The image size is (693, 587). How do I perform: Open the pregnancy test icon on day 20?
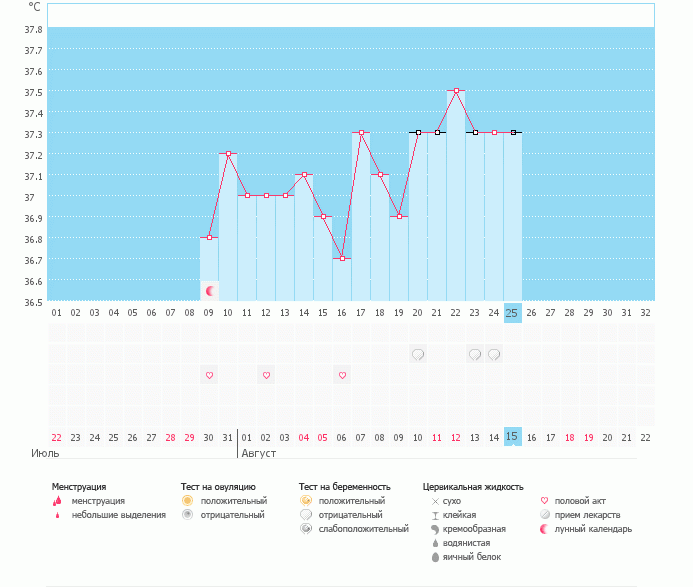(x=418, y=354)
